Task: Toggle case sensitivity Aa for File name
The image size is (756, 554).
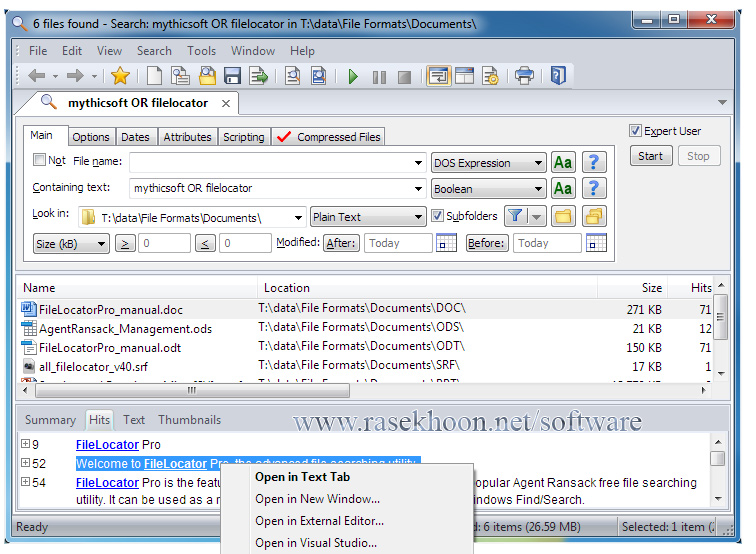Action: coord(563,162)
